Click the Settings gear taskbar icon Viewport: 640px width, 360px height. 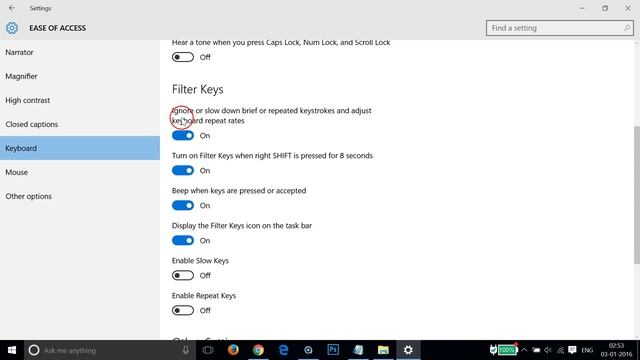pos(408,350)
